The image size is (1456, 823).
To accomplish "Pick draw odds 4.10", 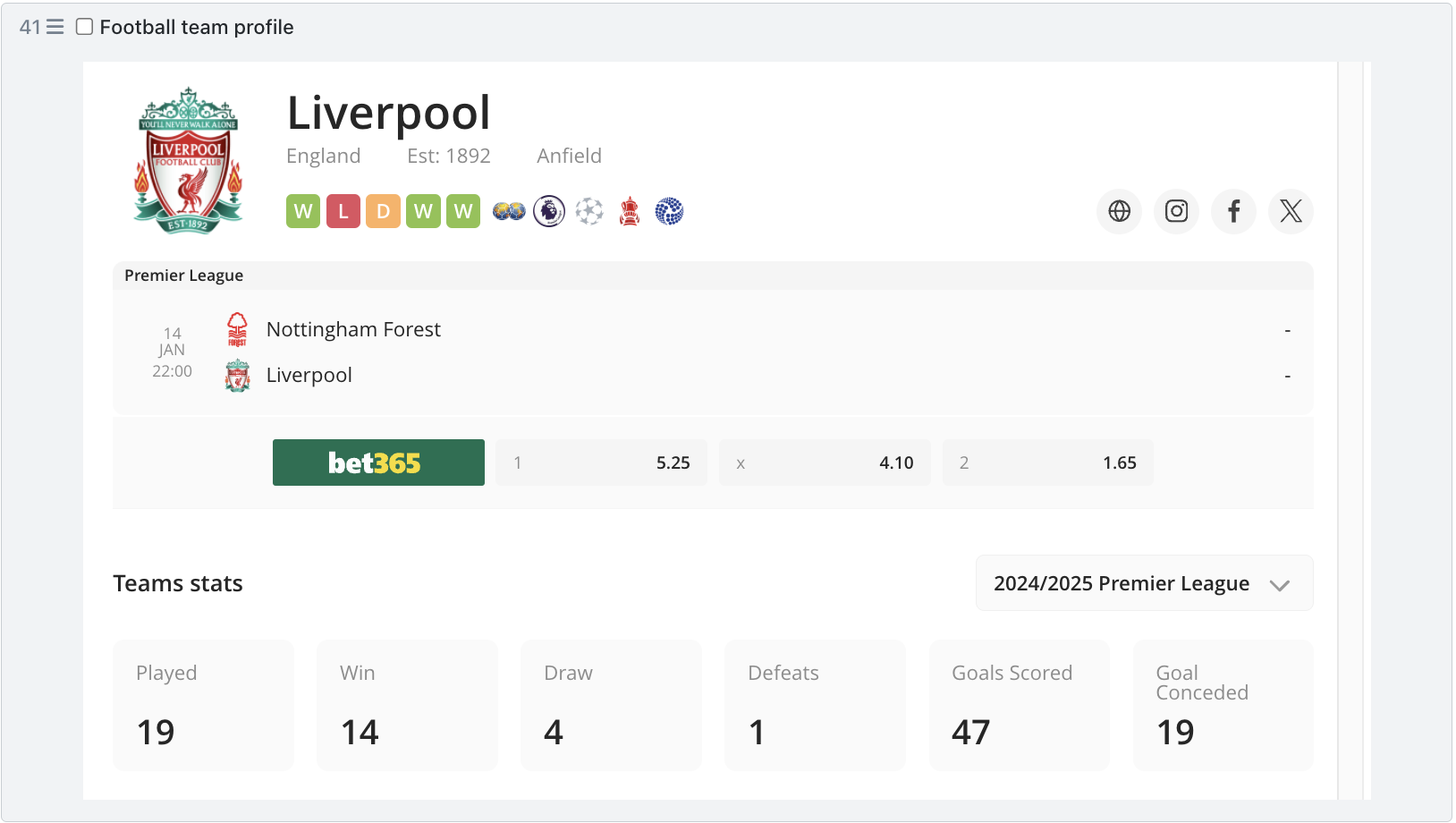I will (x=825, y=462).
